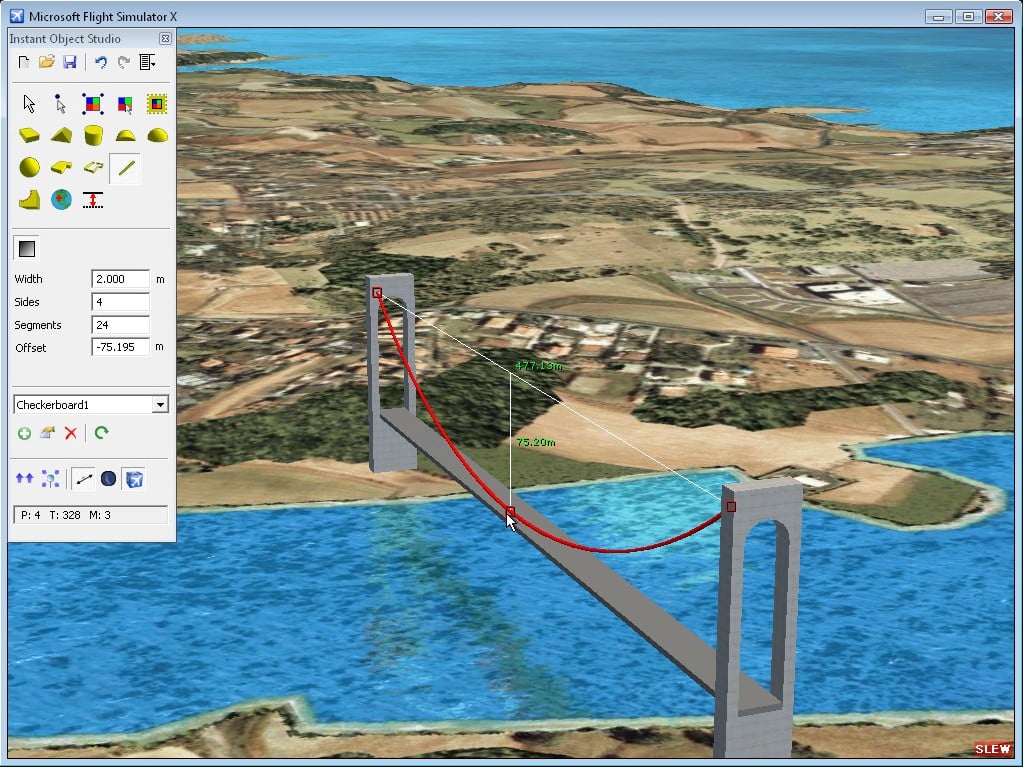This screenshot has height=767, width=1023.
Task: Toggle the night mode moon button
Action: 108,479
